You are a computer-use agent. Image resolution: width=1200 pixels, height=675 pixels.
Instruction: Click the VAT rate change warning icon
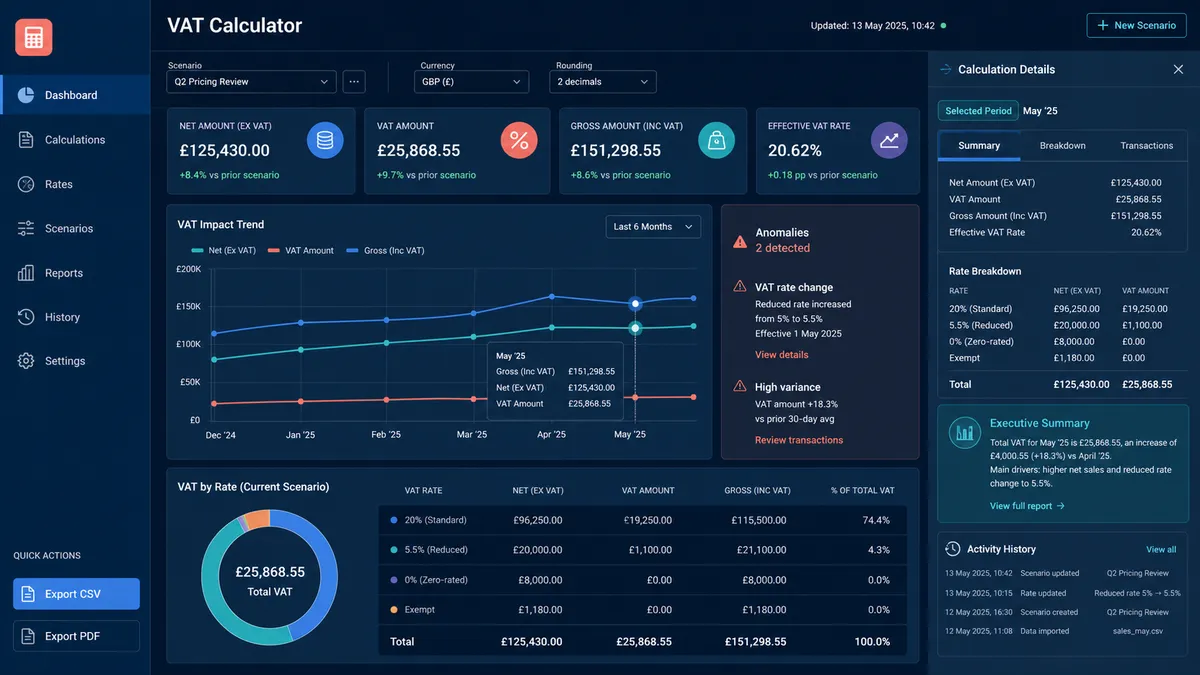pyautogui.click(x=740, y=287)
